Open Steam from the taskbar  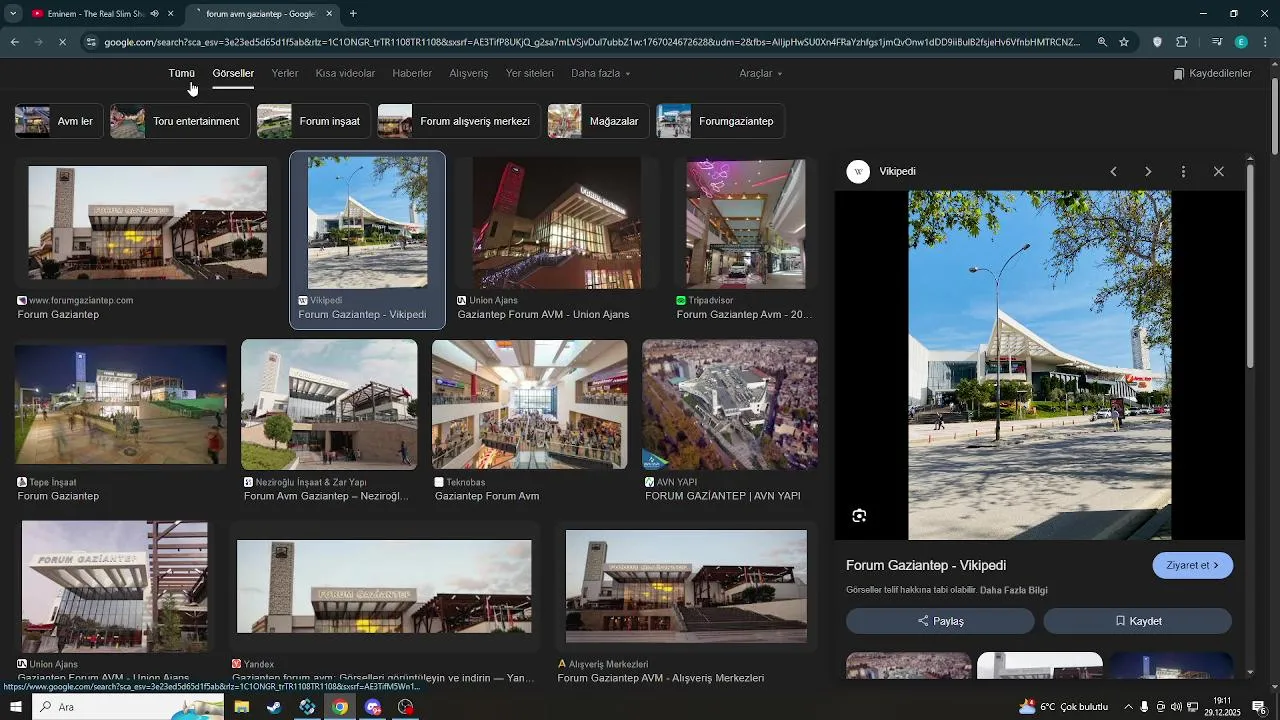pos(274,707)
